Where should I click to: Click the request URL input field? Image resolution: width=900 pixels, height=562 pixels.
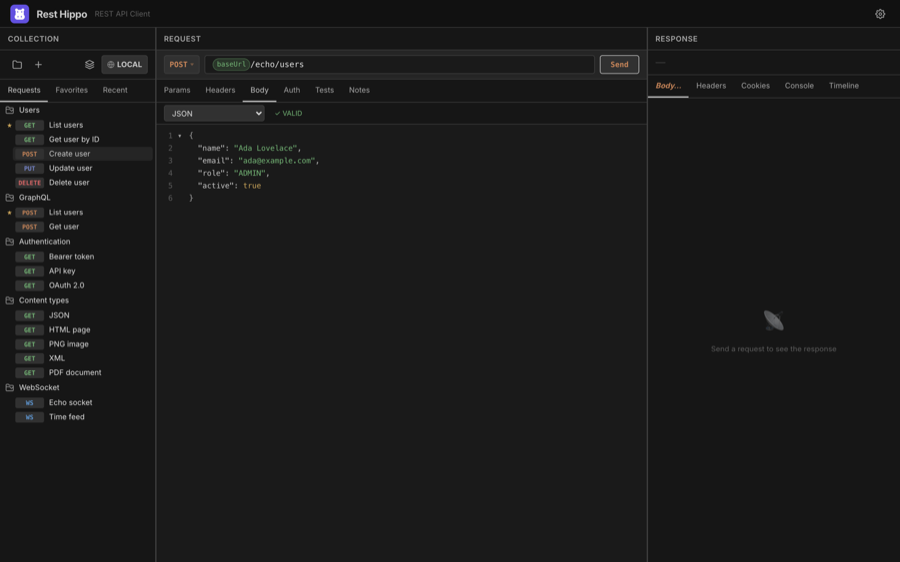[399, 64]
